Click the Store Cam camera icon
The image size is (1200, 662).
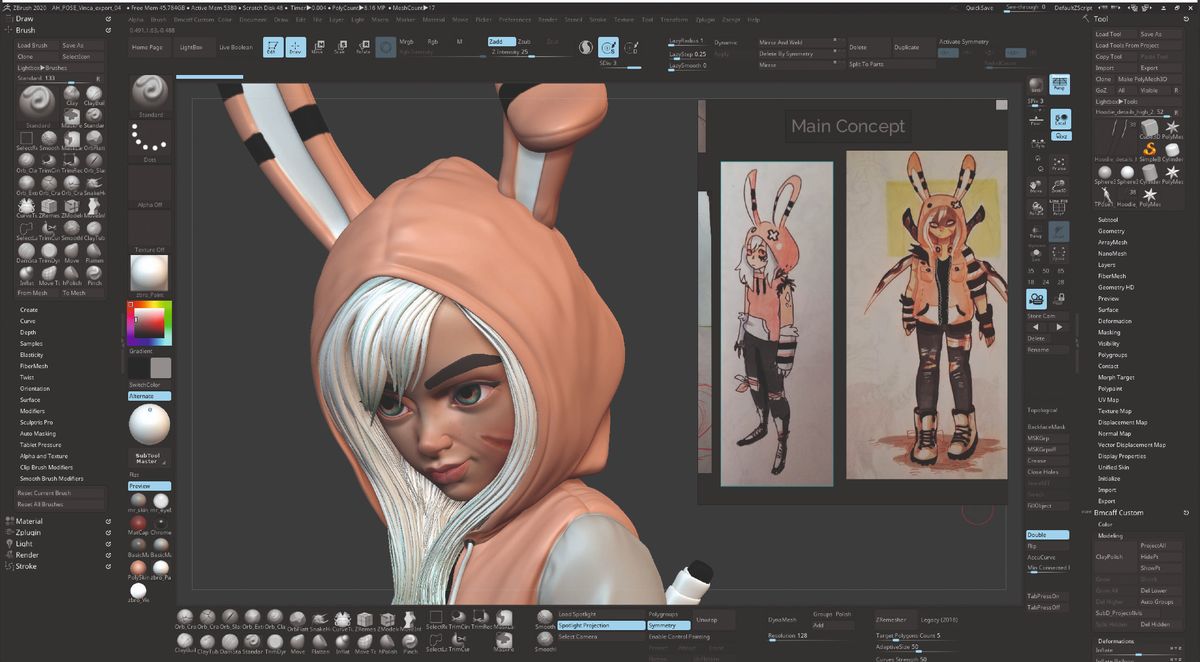coord(1036,300)
